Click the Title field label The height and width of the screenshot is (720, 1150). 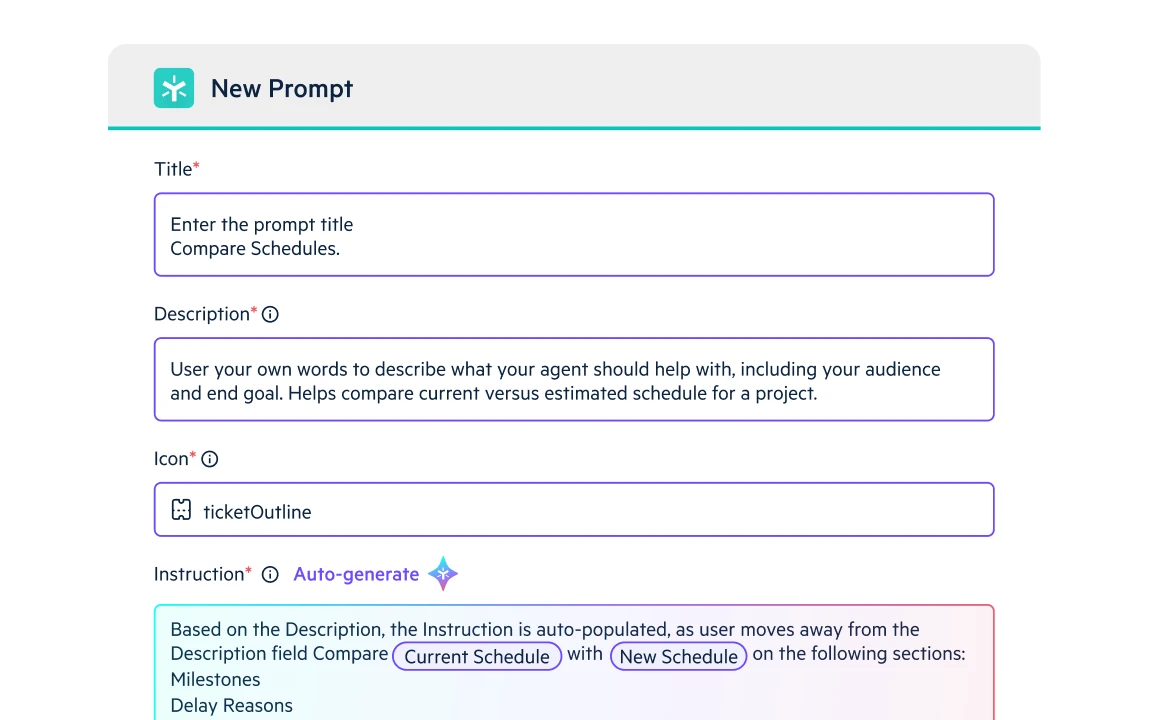pyautogui.click(x=173, y=169)
